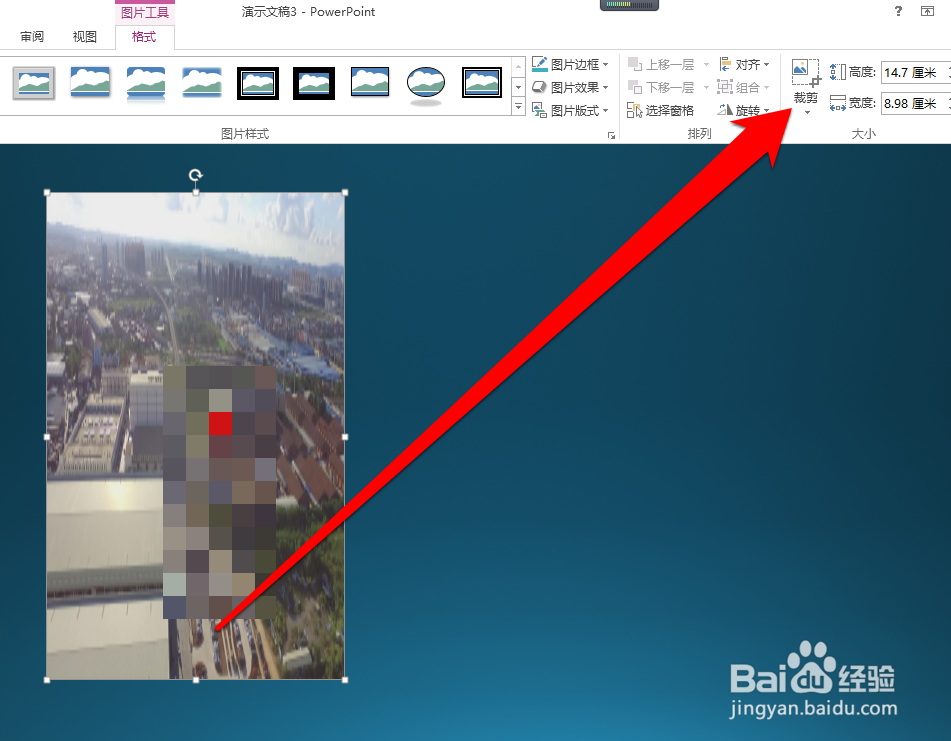Apply the fourth soft edge picture style
The height and width of the screenshot is (741, 951).
202,83
